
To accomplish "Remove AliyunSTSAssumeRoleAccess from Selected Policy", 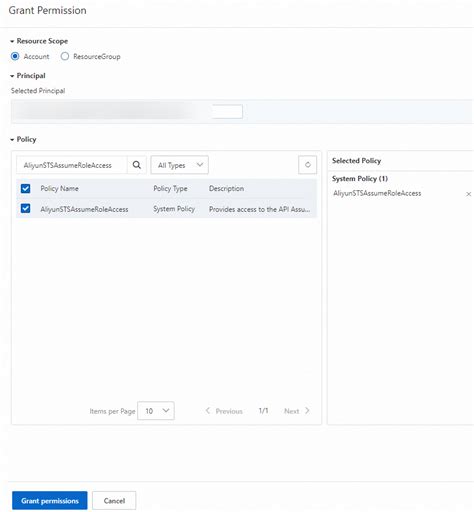I will click(x=468, y=194).
